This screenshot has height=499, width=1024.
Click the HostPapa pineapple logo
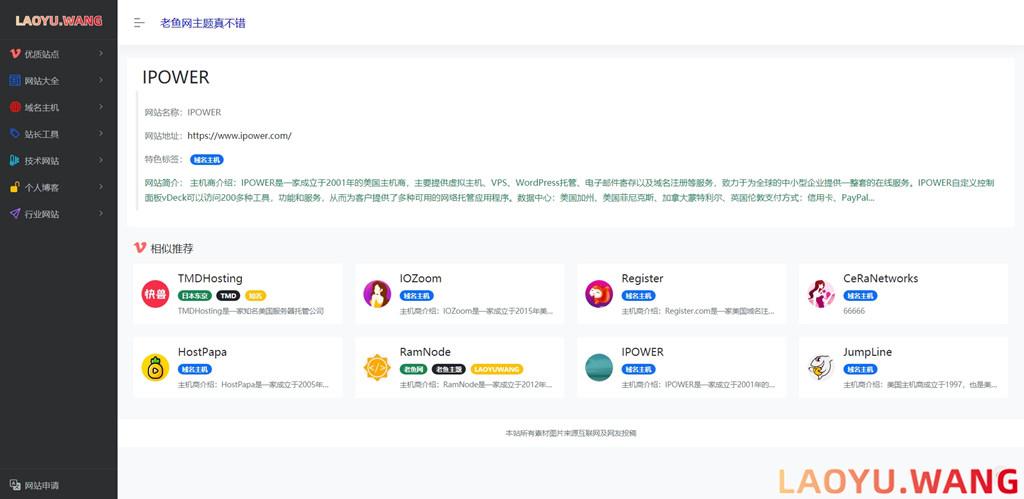[x=155, y=368]
